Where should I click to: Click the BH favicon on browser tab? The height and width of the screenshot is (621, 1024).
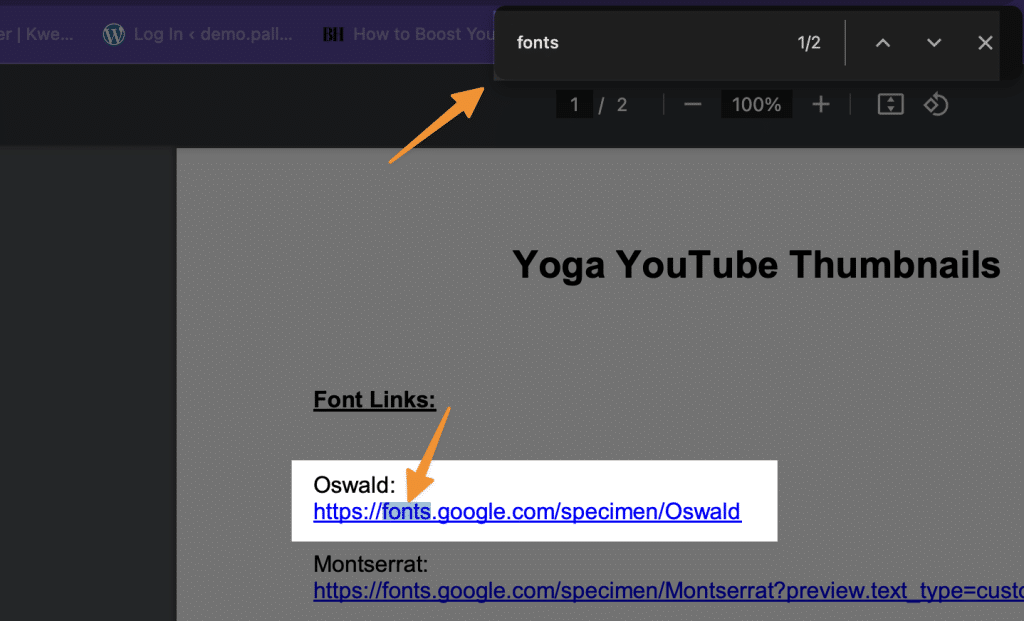pos(333,35)
